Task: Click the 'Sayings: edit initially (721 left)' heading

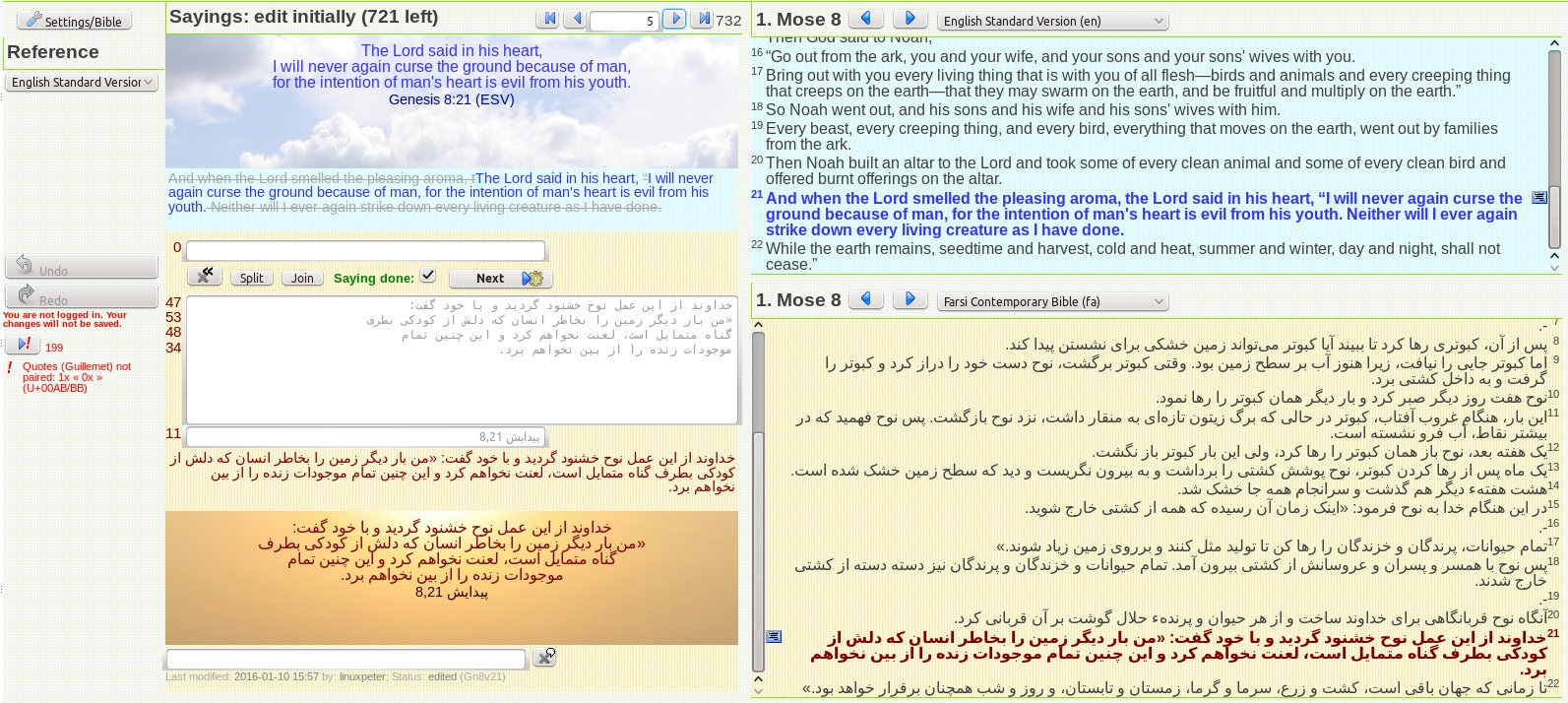Action: coord(304,17)
